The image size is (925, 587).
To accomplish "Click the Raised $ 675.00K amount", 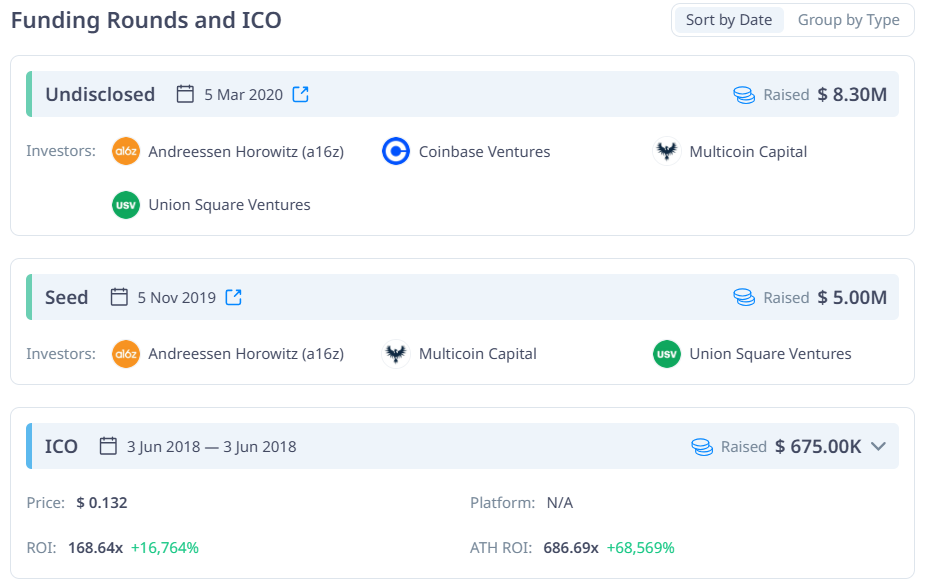I will (x=818, y=447).
